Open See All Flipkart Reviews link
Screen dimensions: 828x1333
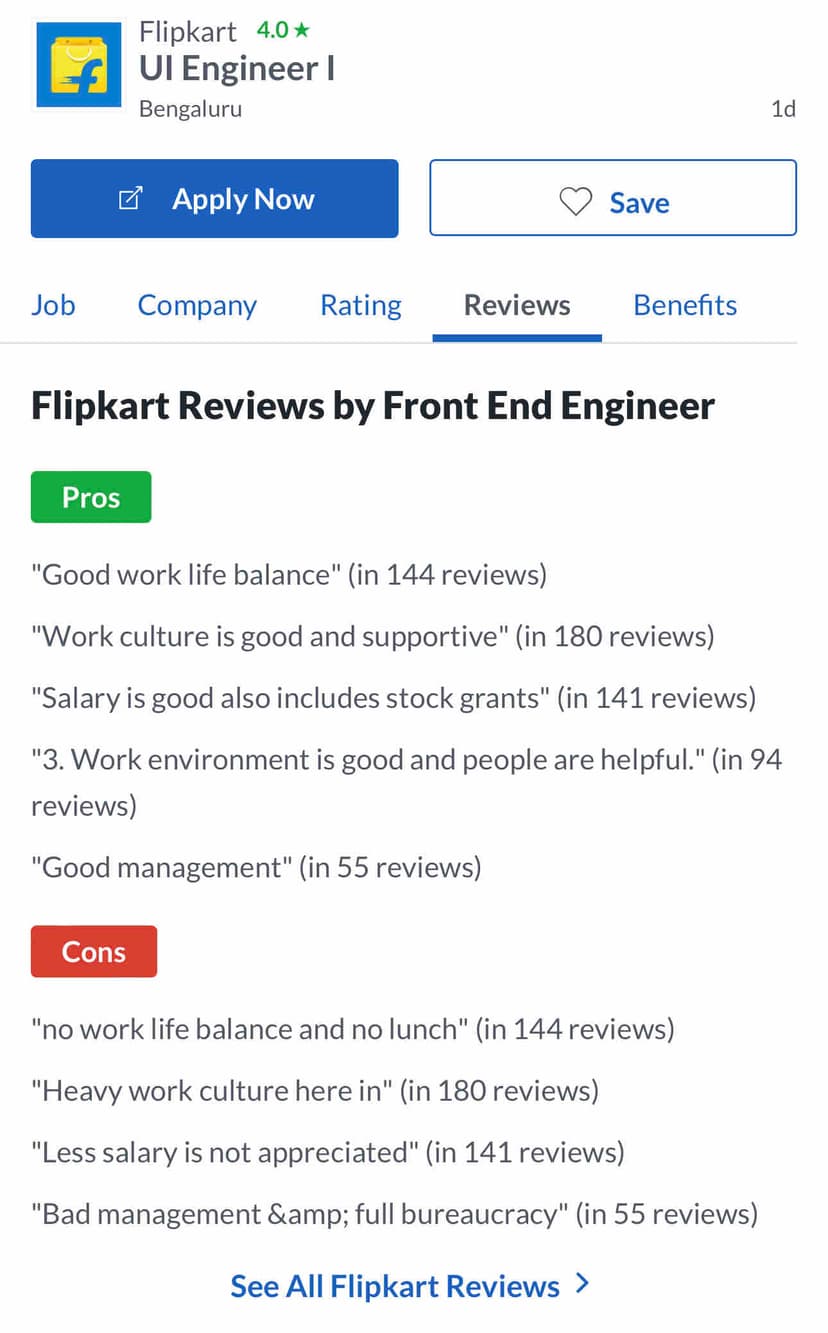395,1286
